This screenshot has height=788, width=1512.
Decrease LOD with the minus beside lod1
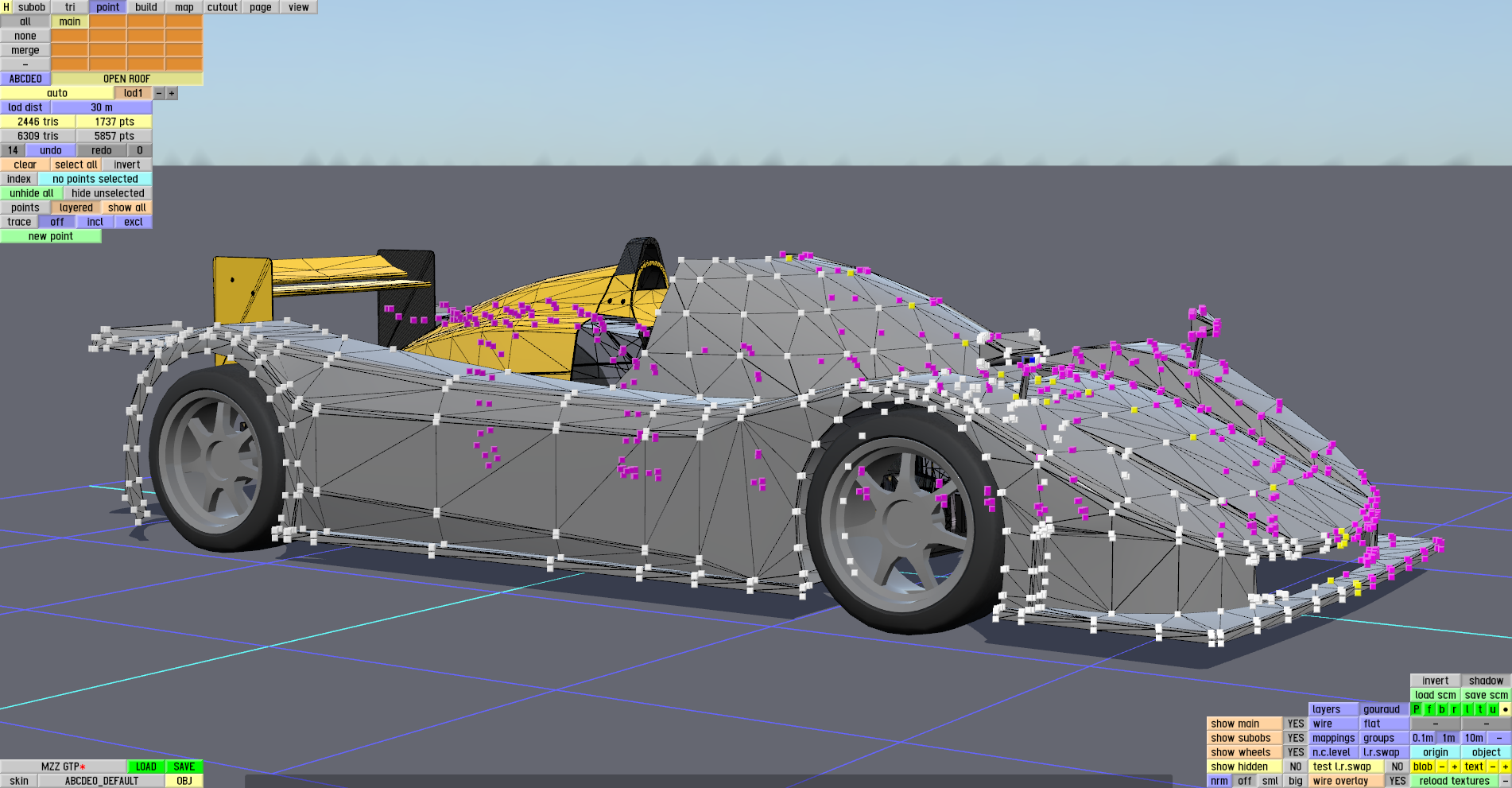(x=159, y=93)
